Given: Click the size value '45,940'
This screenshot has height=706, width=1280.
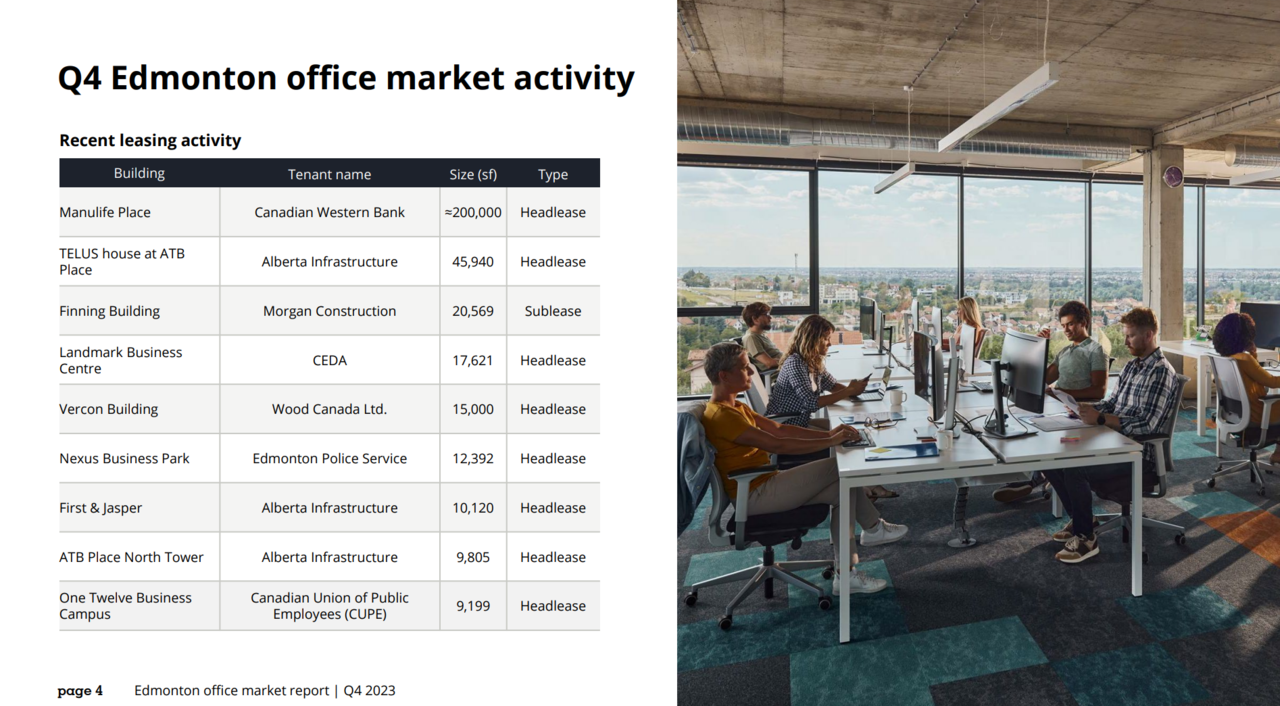Looking at the screenshot, I should tap(473, 261).
